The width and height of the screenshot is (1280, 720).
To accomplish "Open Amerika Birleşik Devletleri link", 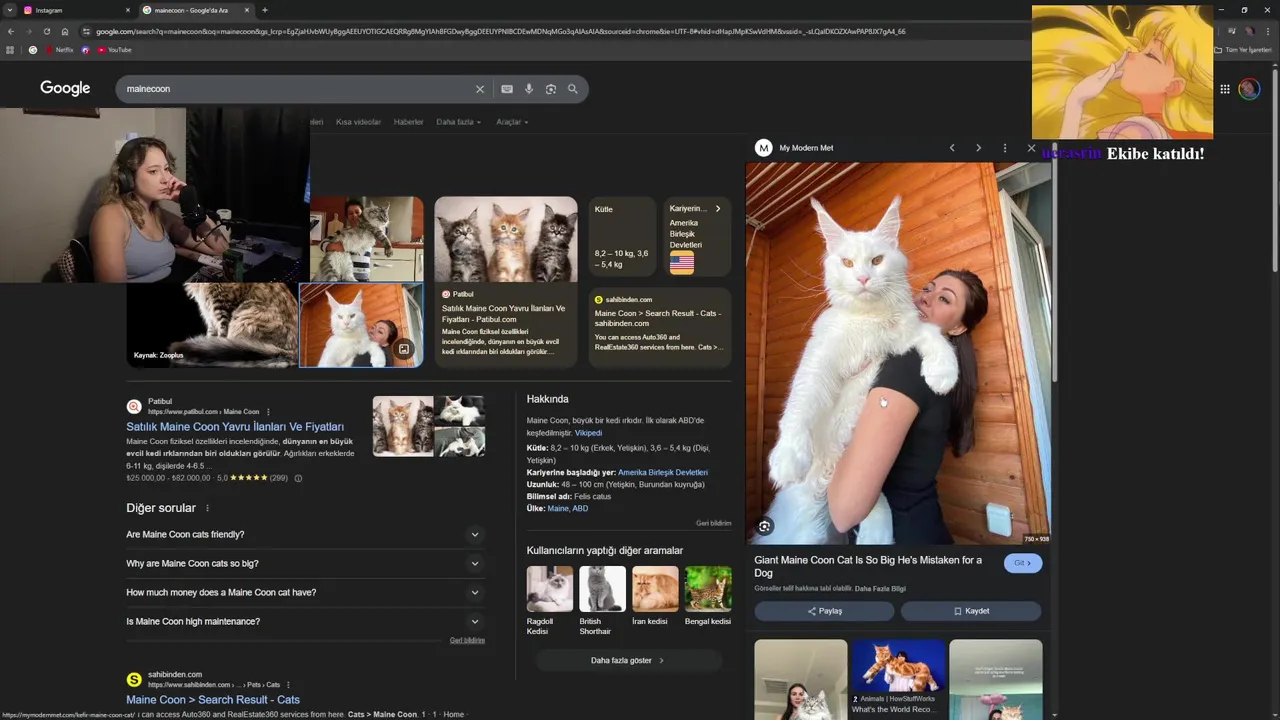I will [x=663, y=473].
